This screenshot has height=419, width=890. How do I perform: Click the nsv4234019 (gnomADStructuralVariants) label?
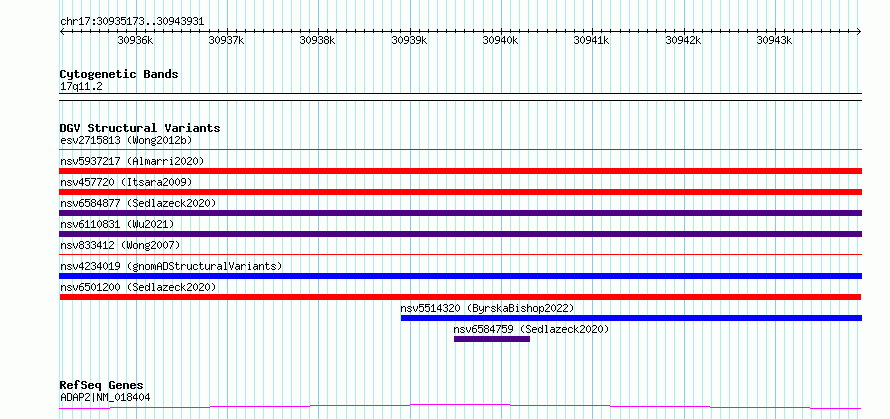(x=171, y=266)
